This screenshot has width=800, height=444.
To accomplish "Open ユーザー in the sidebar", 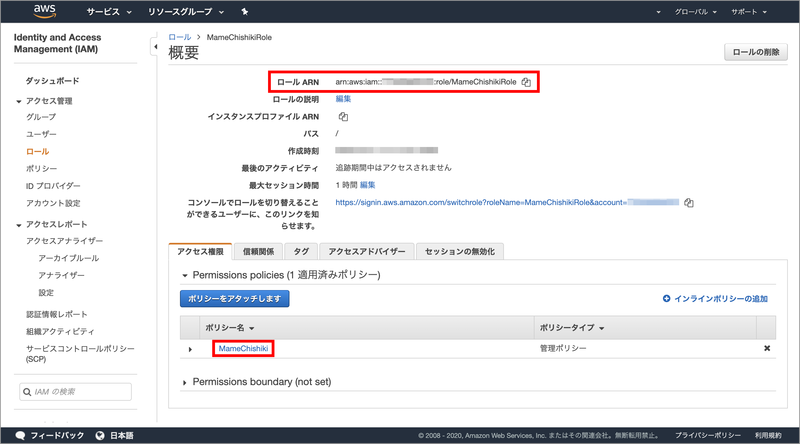I will [41, 134].
